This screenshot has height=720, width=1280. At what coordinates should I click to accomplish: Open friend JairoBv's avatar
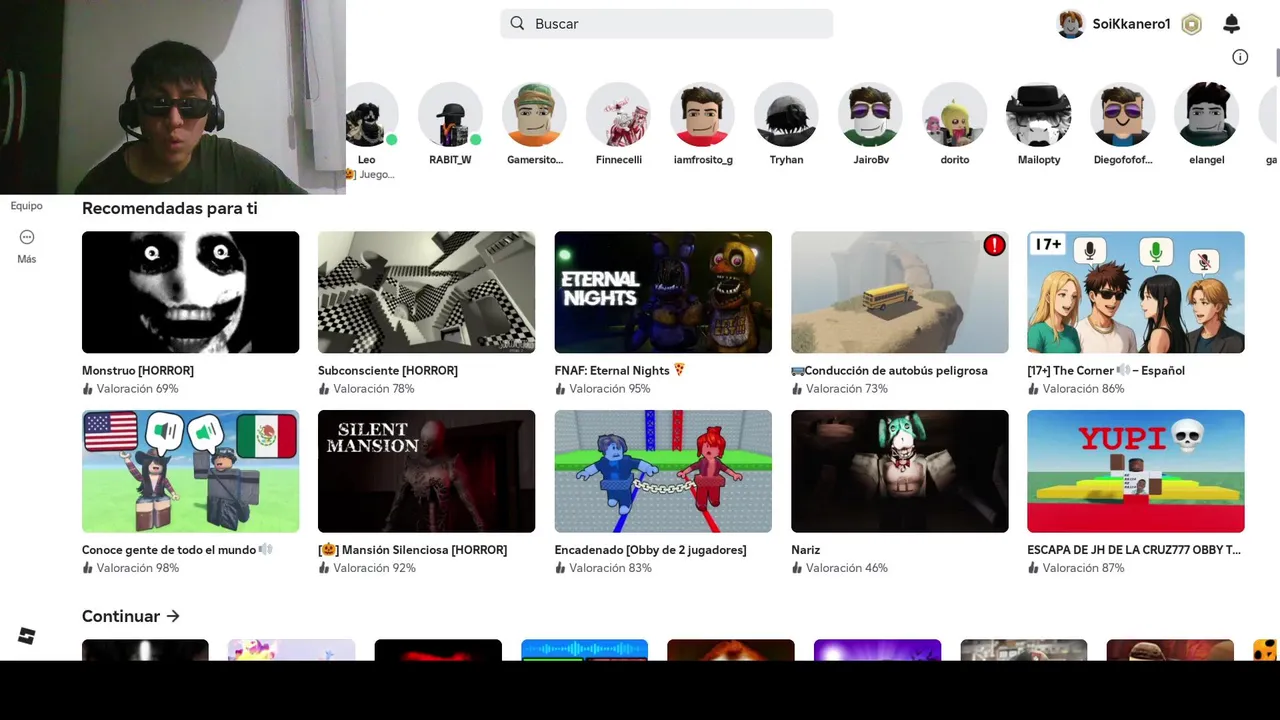(x=870, y=114)
